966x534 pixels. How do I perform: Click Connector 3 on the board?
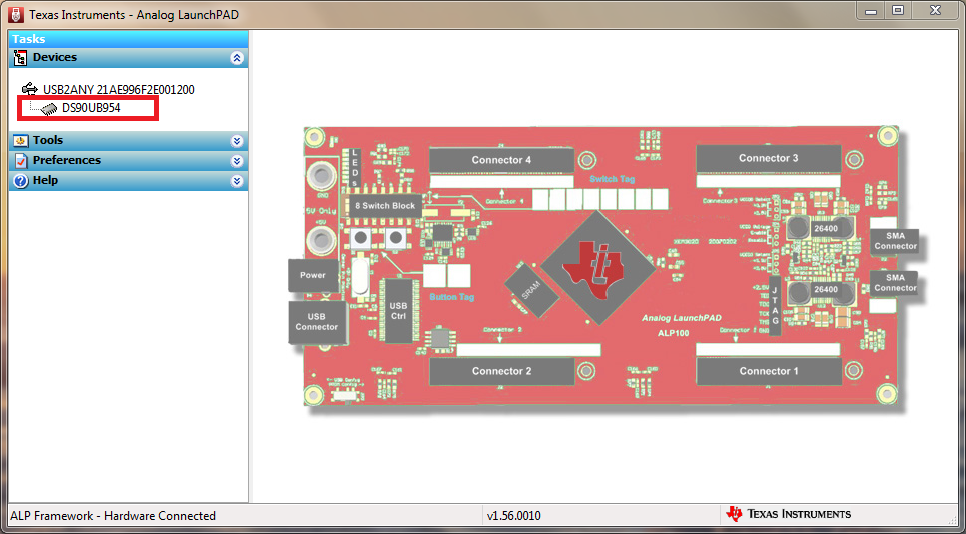point(768,158)
